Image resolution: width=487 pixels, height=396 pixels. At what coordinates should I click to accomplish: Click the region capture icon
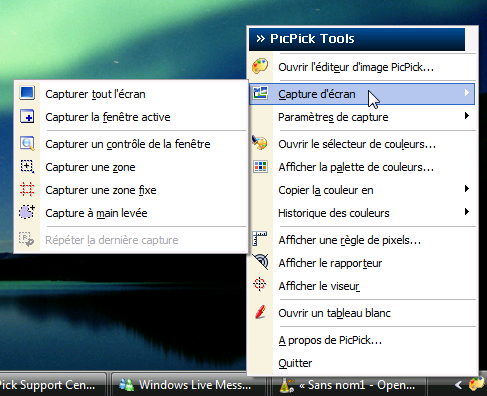click(27, 167)
